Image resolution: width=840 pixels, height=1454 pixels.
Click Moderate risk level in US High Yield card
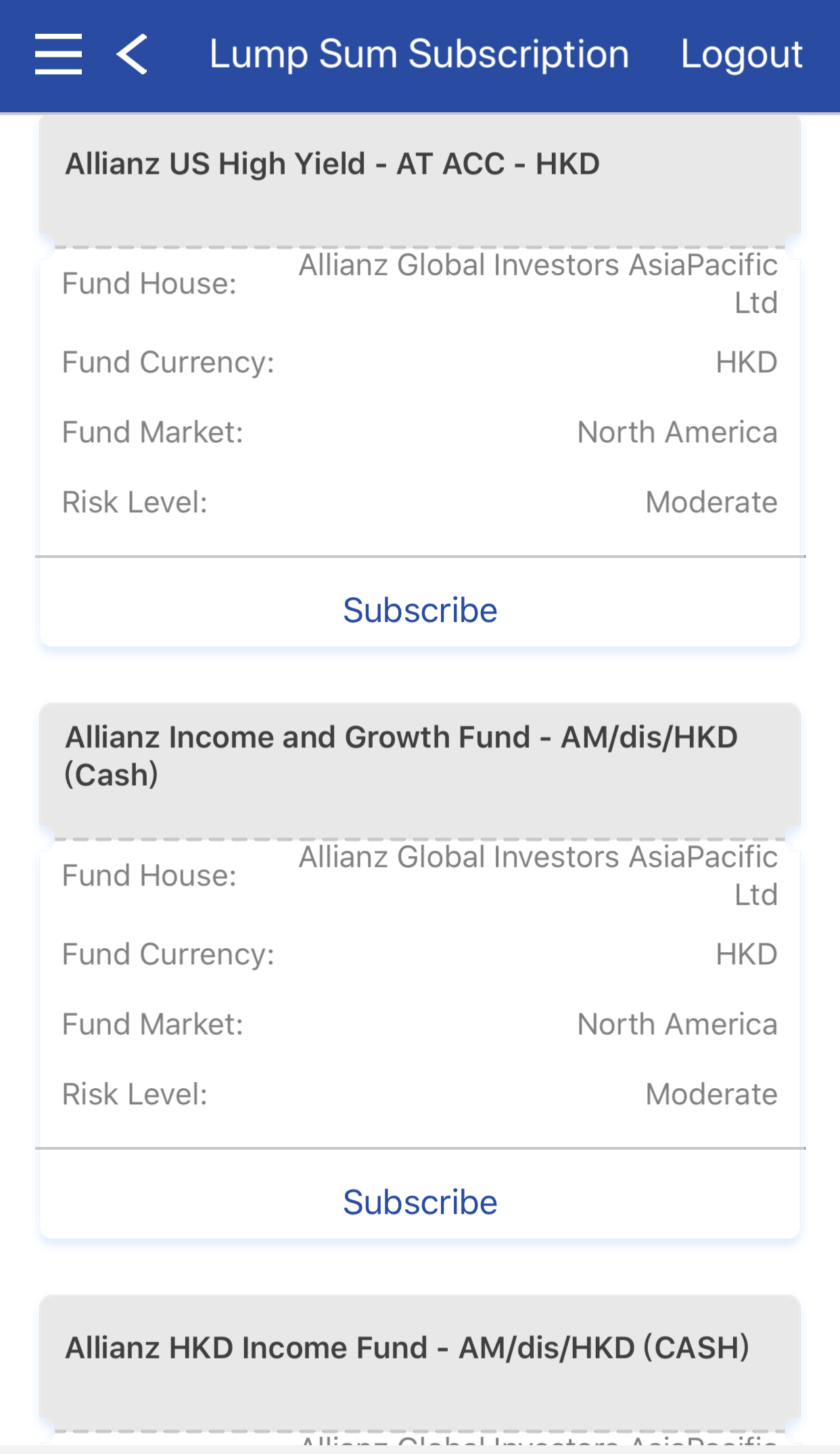click(x=711, y=502)
